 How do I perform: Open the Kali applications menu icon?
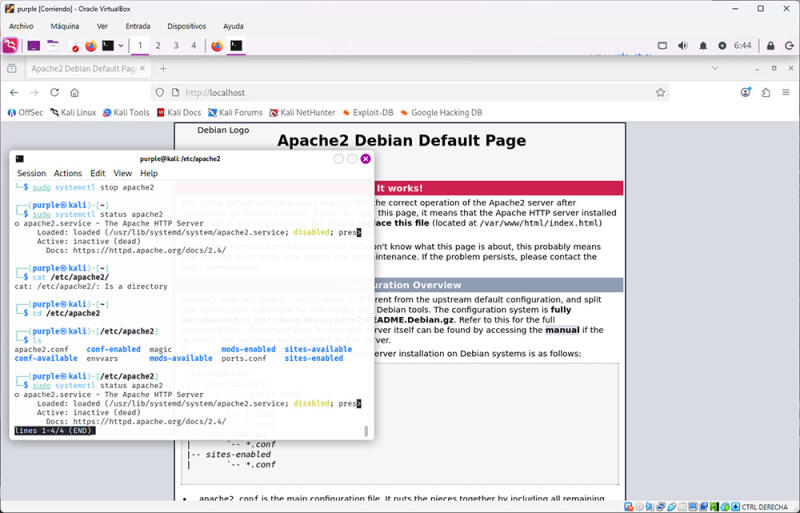[x=10, y=45]
